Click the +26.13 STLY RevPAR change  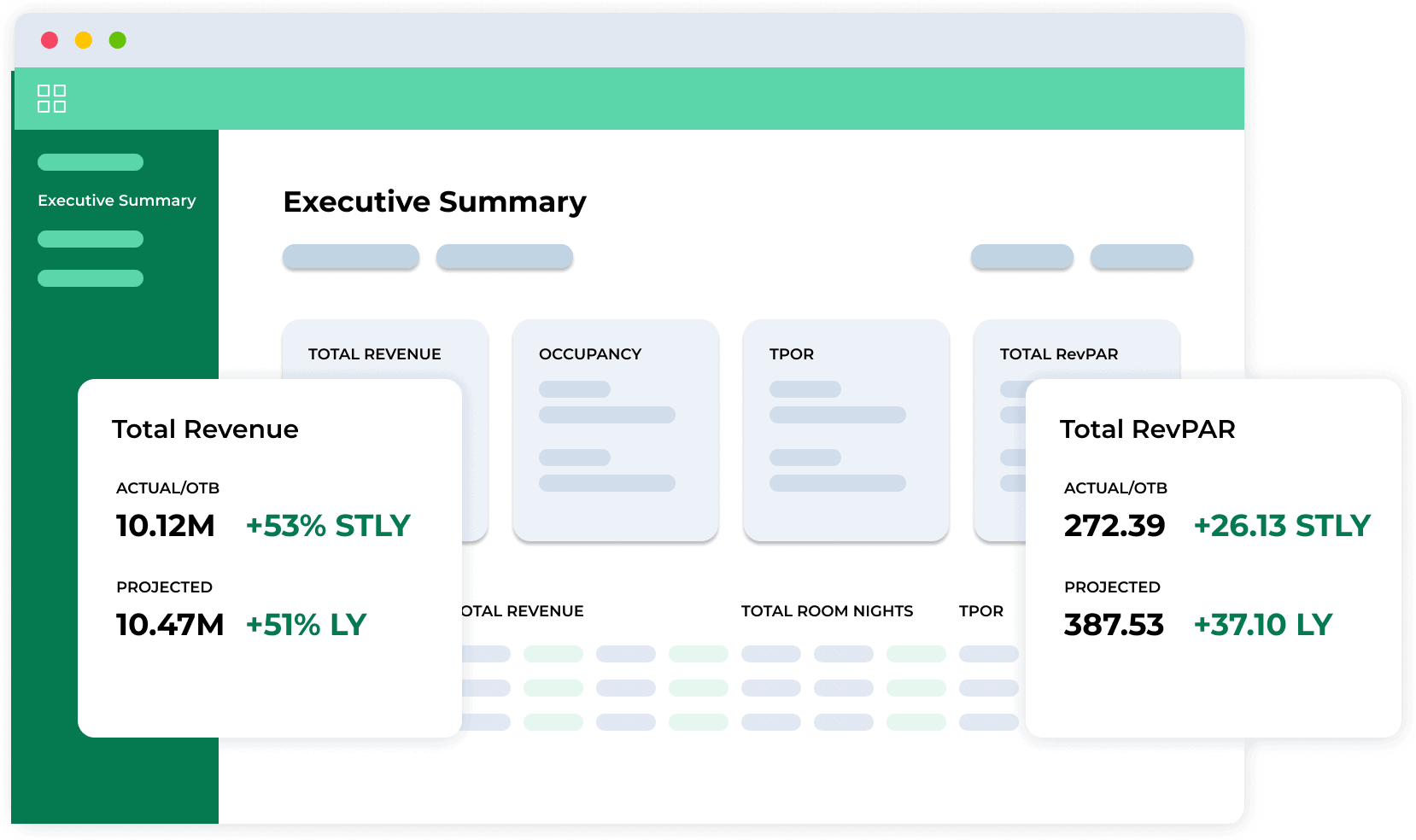coord(1282,526)
